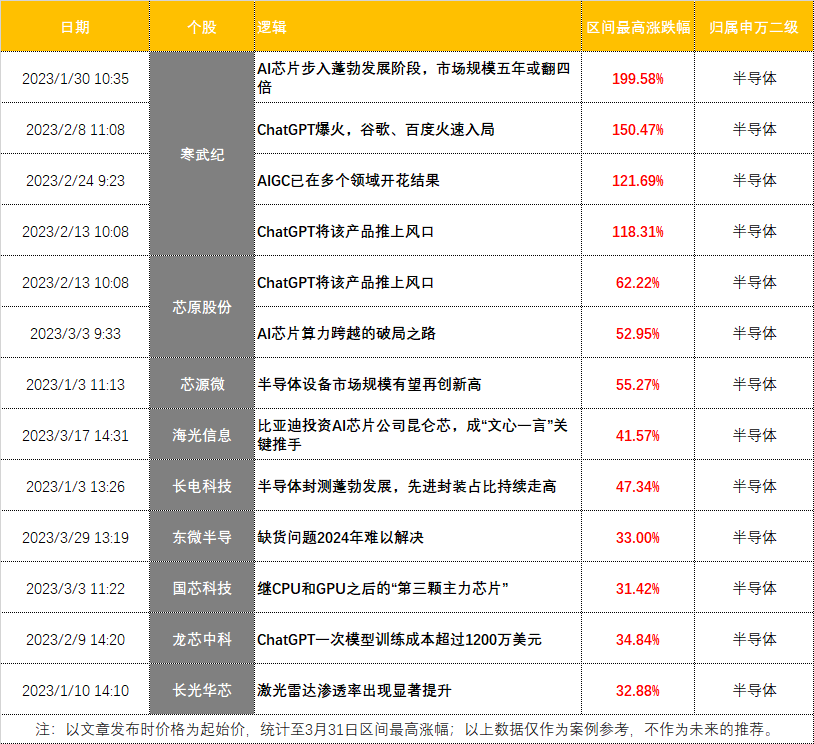Select the date cell 2023/1/3 11:13
The height and width of the screenshot is (744, 814).
pyautogui.click(x=75, y=384)
